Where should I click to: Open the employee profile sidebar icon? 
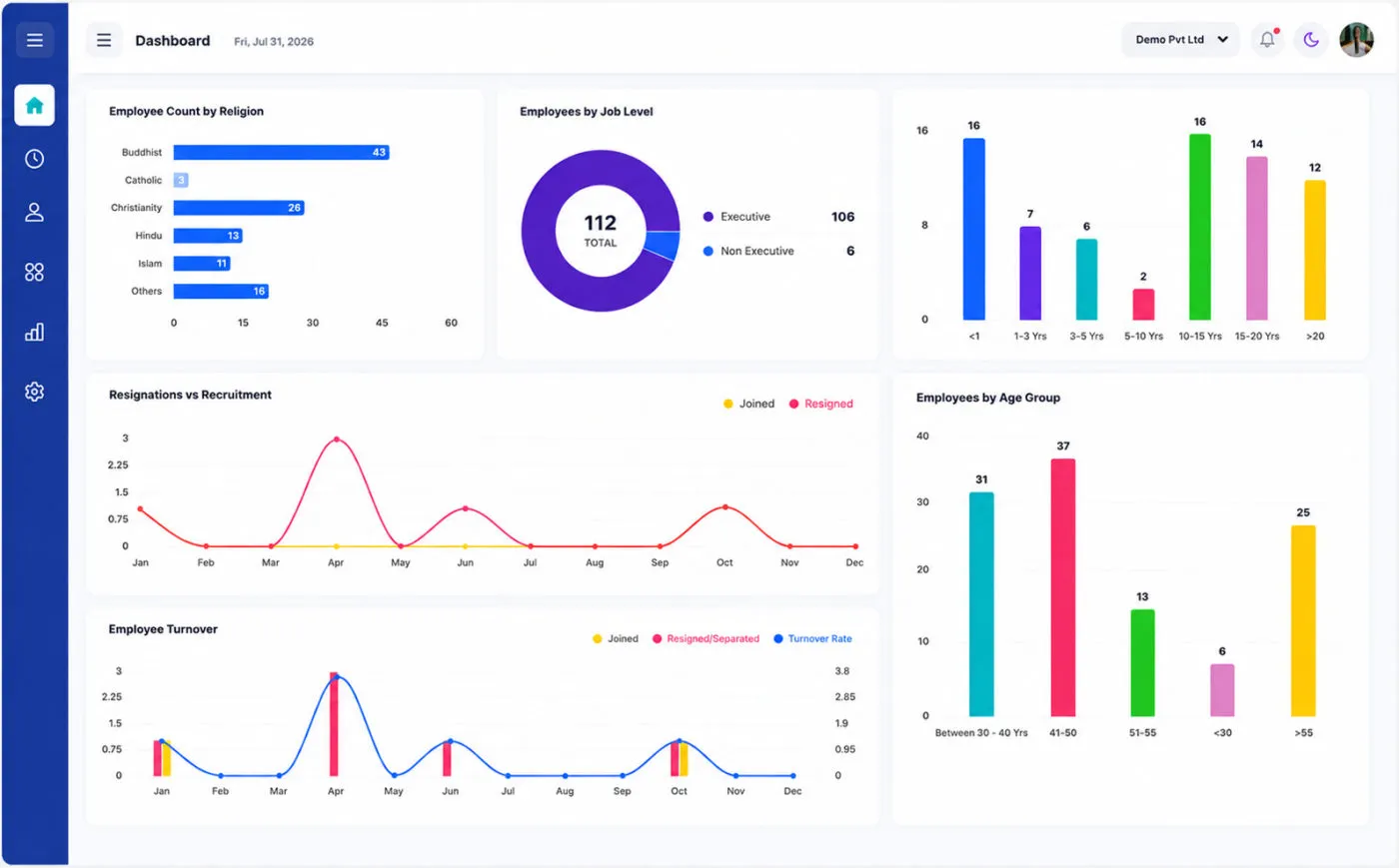coord(34,213)
